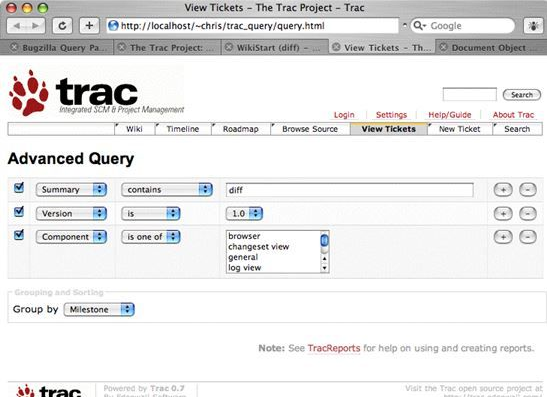Add bookmark with the plus toolbar button
This screenshot has height=397, width=547.
(89, 26)
